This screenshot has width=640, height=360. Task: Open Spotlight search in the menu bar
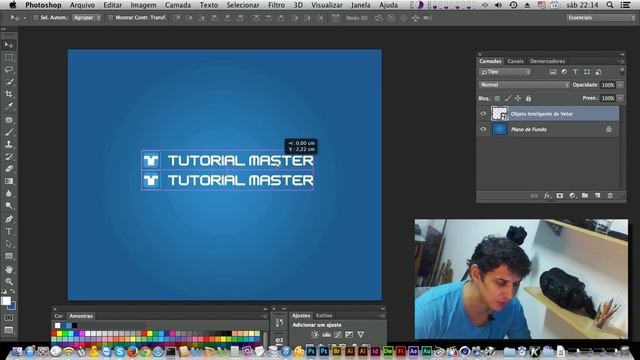point(609,5)
